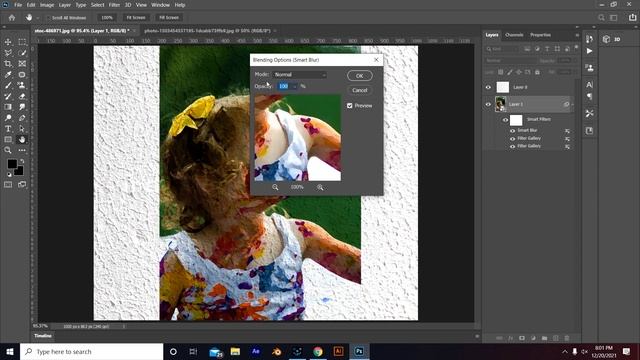Open Photoshop home screen

click(x=12, y=18)
